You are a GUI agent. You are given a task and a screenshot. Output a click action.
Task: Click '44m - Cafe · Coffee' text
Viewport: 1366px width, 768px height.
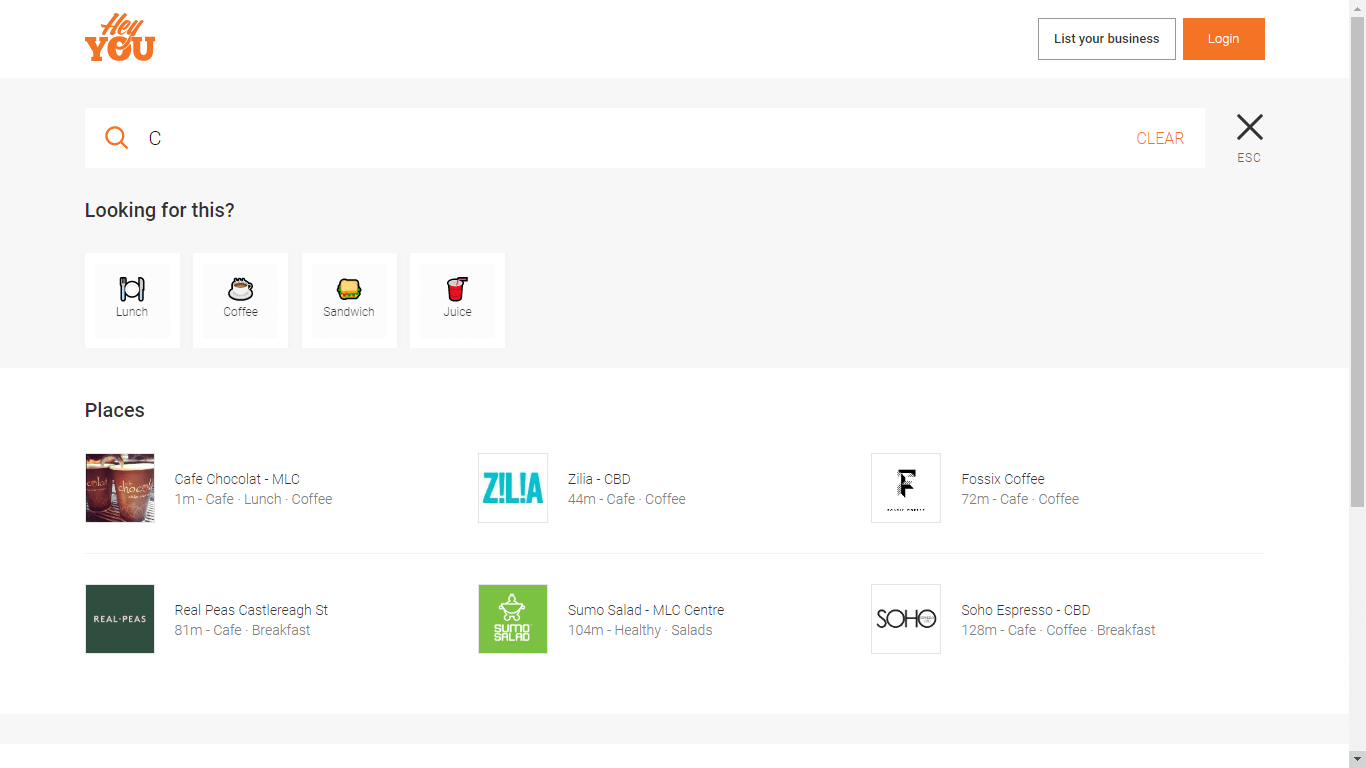point(627,499)
